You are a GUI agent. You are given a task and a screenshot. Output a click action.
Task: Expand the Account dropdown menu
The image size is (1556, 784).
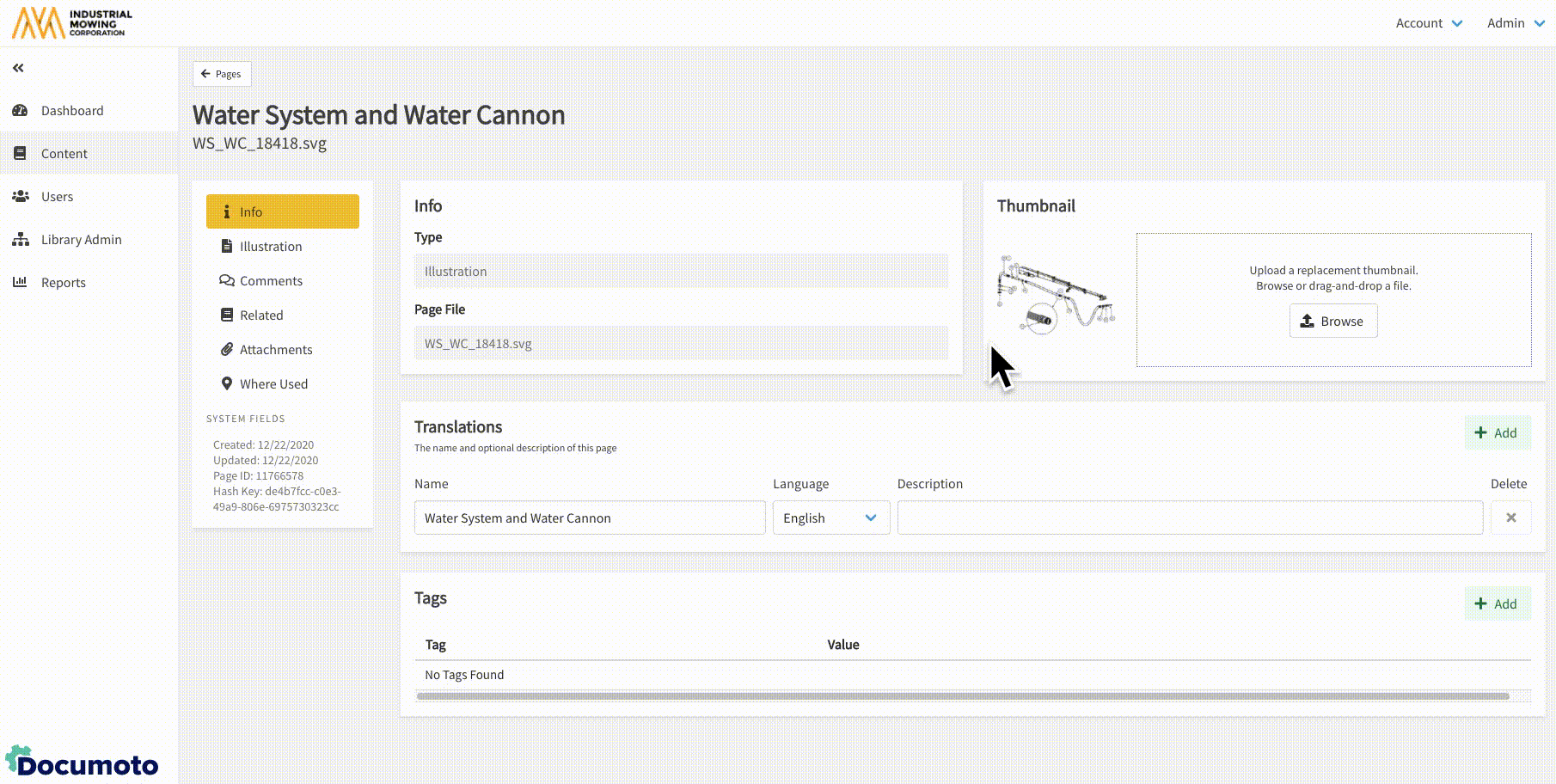[x=1428, y=23]
